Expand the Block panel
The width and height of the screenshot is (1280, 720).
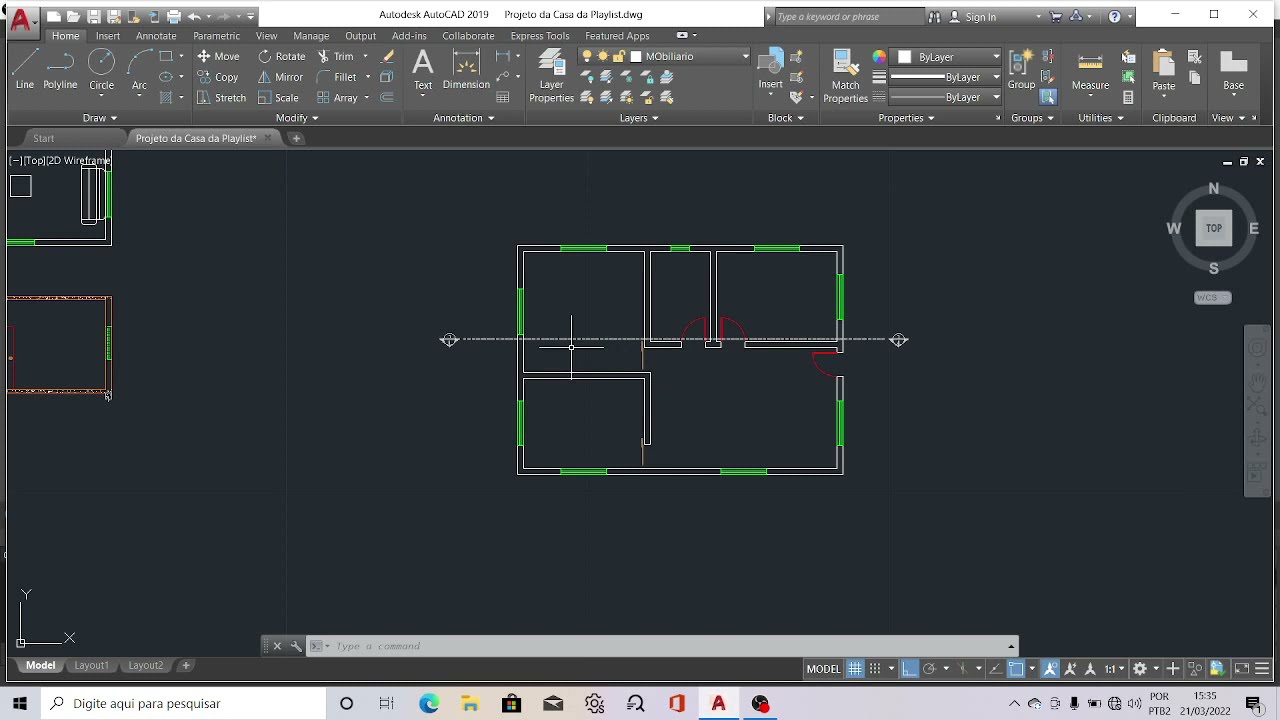coord(785,118)
